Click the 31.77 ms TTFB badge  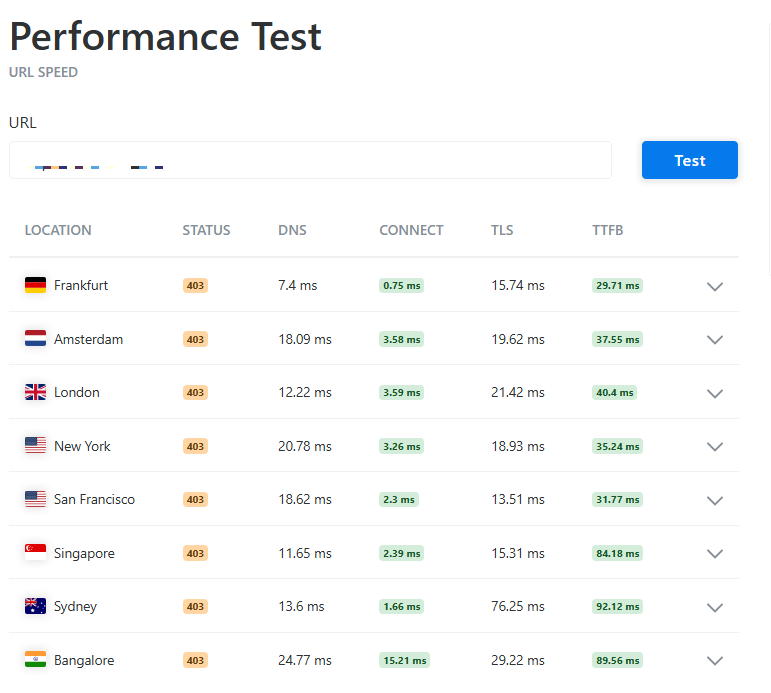(x=617, y=500)
